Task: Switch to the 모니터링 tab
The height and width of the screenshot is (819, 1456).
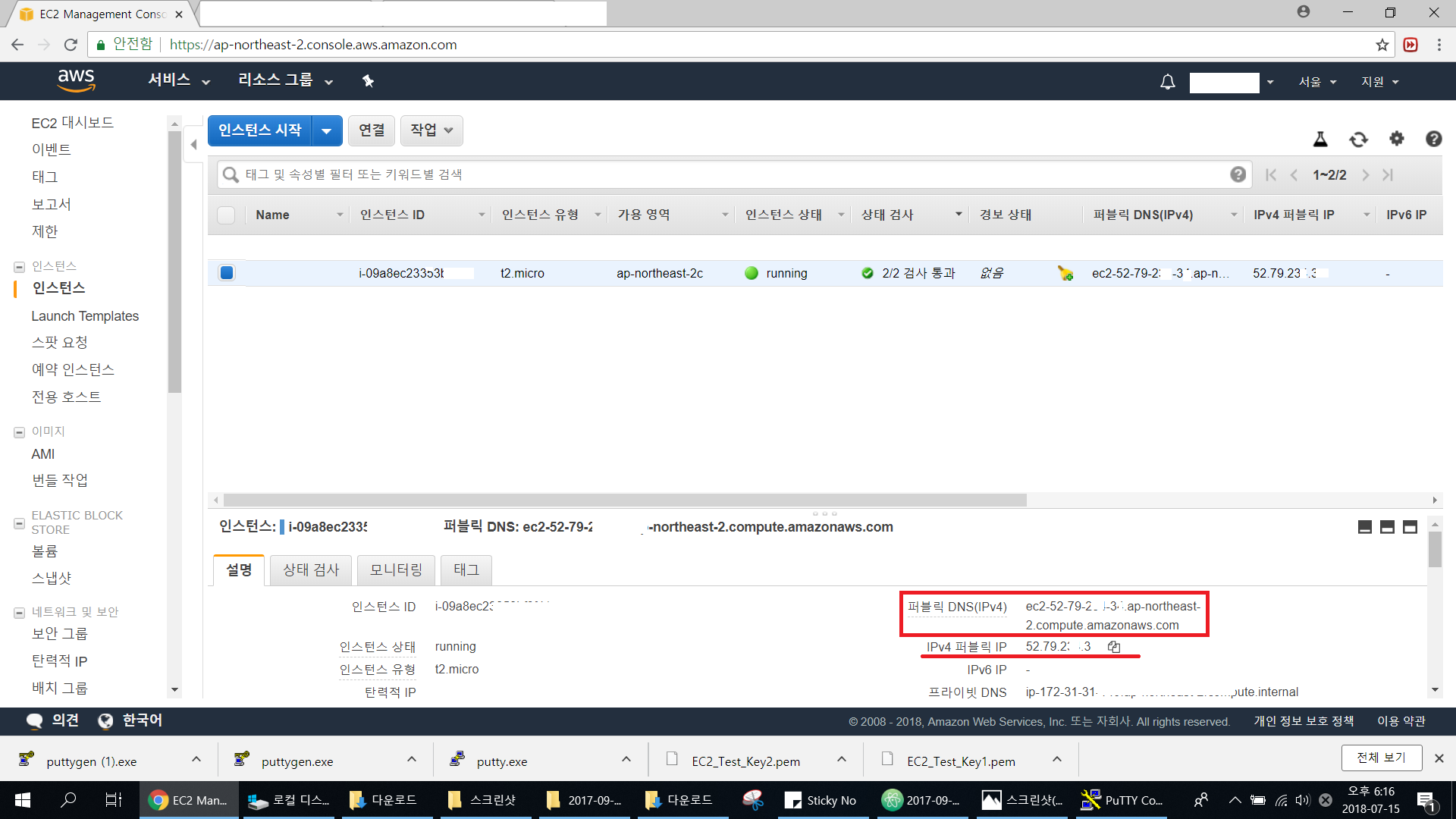Action: [396, 570]
